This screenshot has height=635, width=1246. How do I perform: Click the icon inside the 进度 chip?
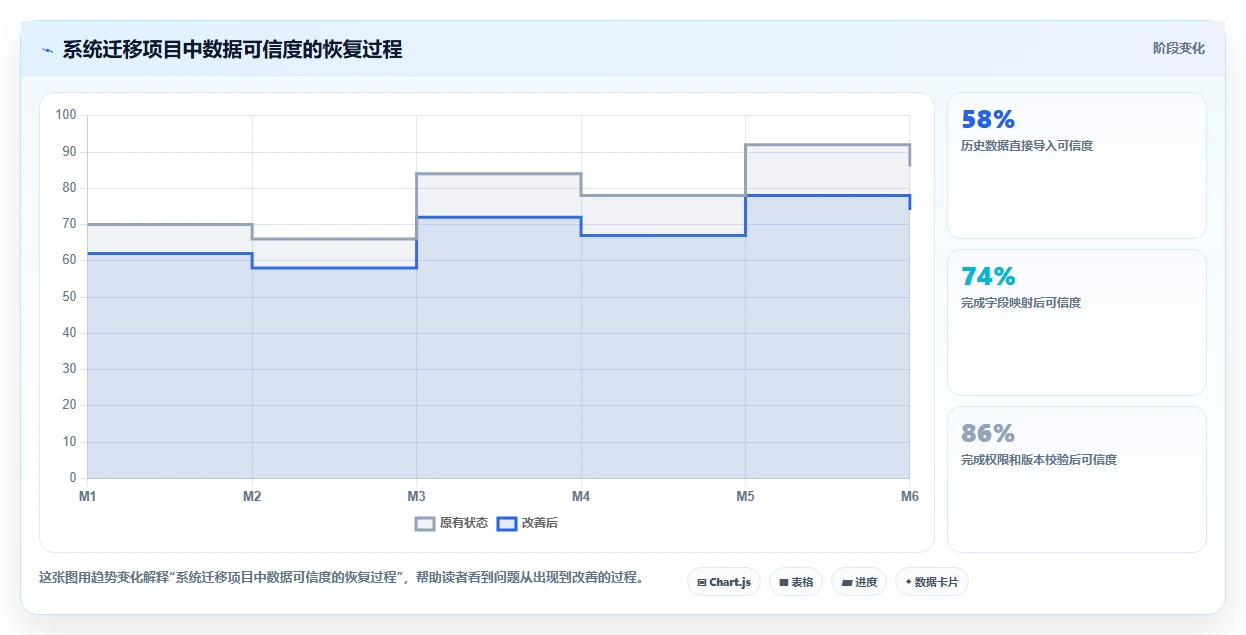pos(847,582)
